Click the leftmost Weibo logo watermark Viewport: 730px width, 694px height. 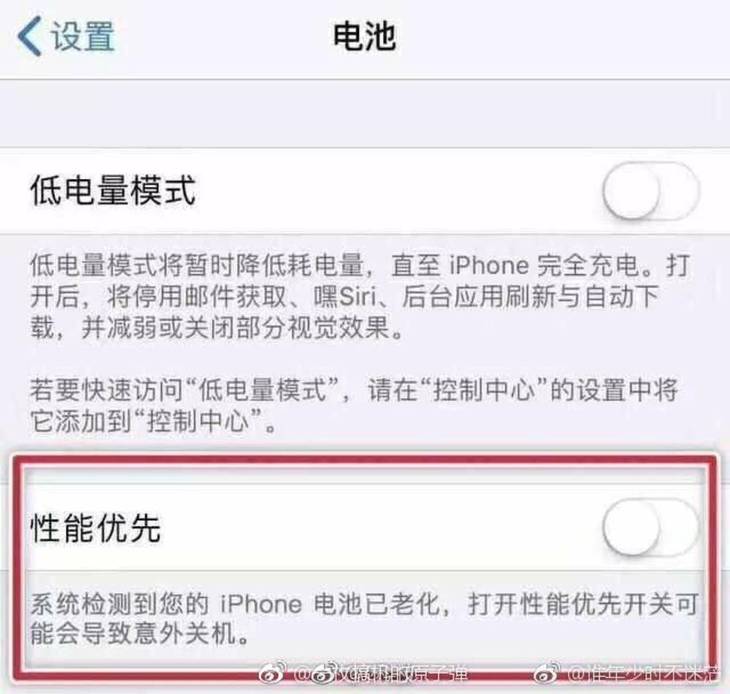coord(271,674)
